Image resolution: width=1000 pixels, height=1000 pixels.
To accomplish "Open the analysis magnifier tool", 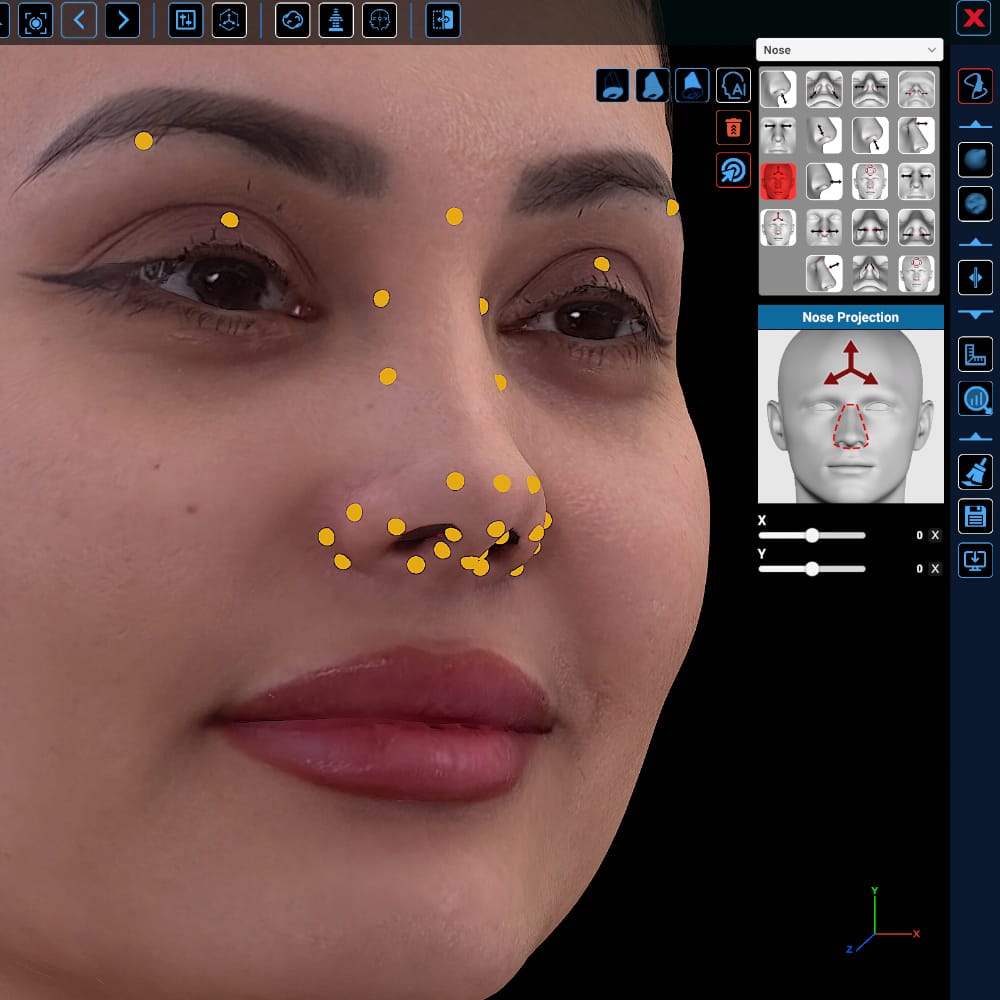I will (x=975, y=395).
